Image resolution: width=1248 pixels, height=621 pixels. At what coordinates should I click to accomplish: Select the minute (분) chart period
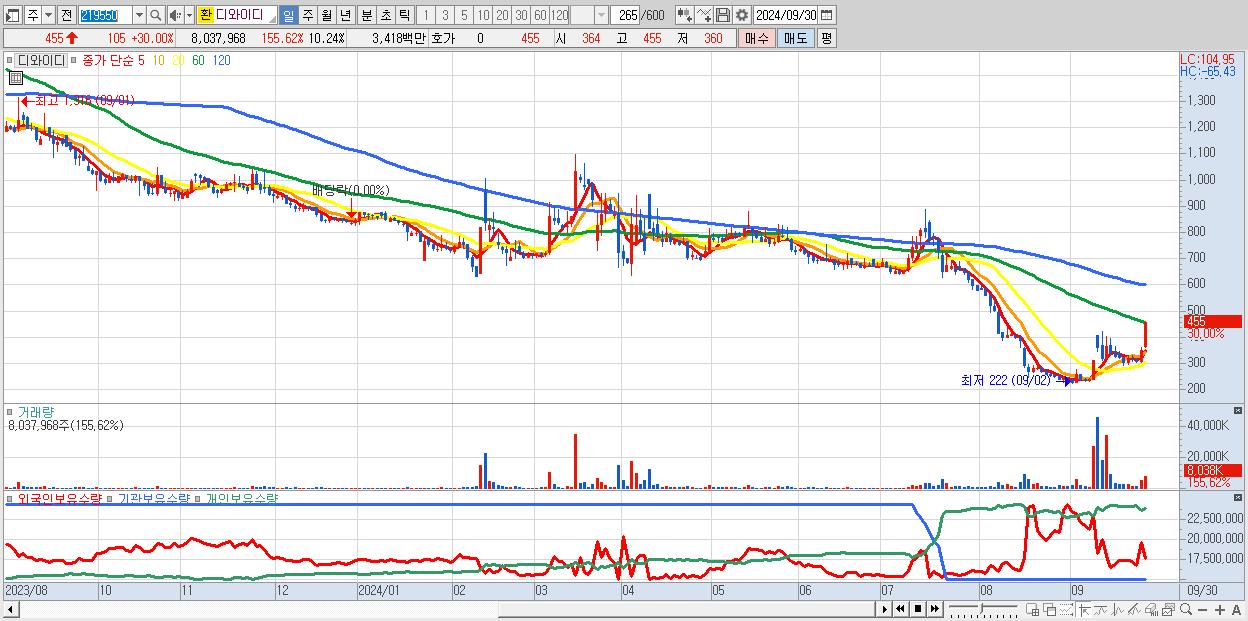pyautogui.click(x=367, y=15)
